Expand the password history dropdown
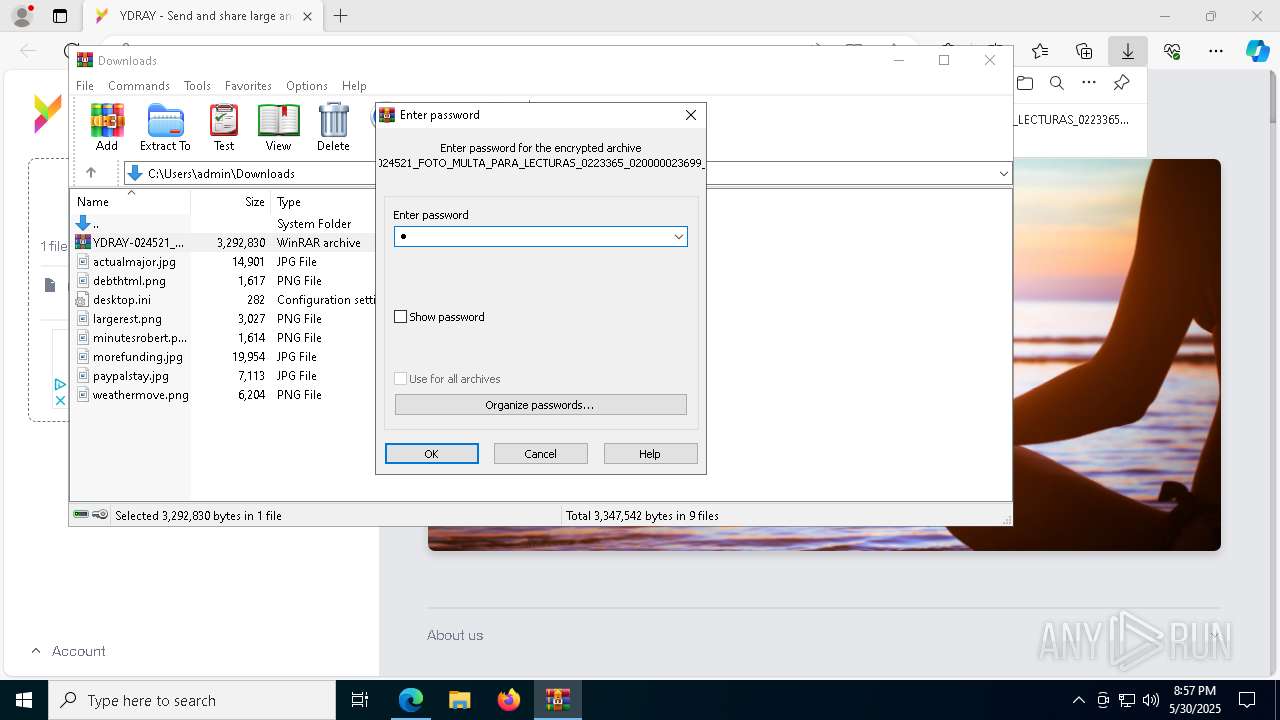The width and height of the screenshot is (1280, 720). [x=678, y=237]
